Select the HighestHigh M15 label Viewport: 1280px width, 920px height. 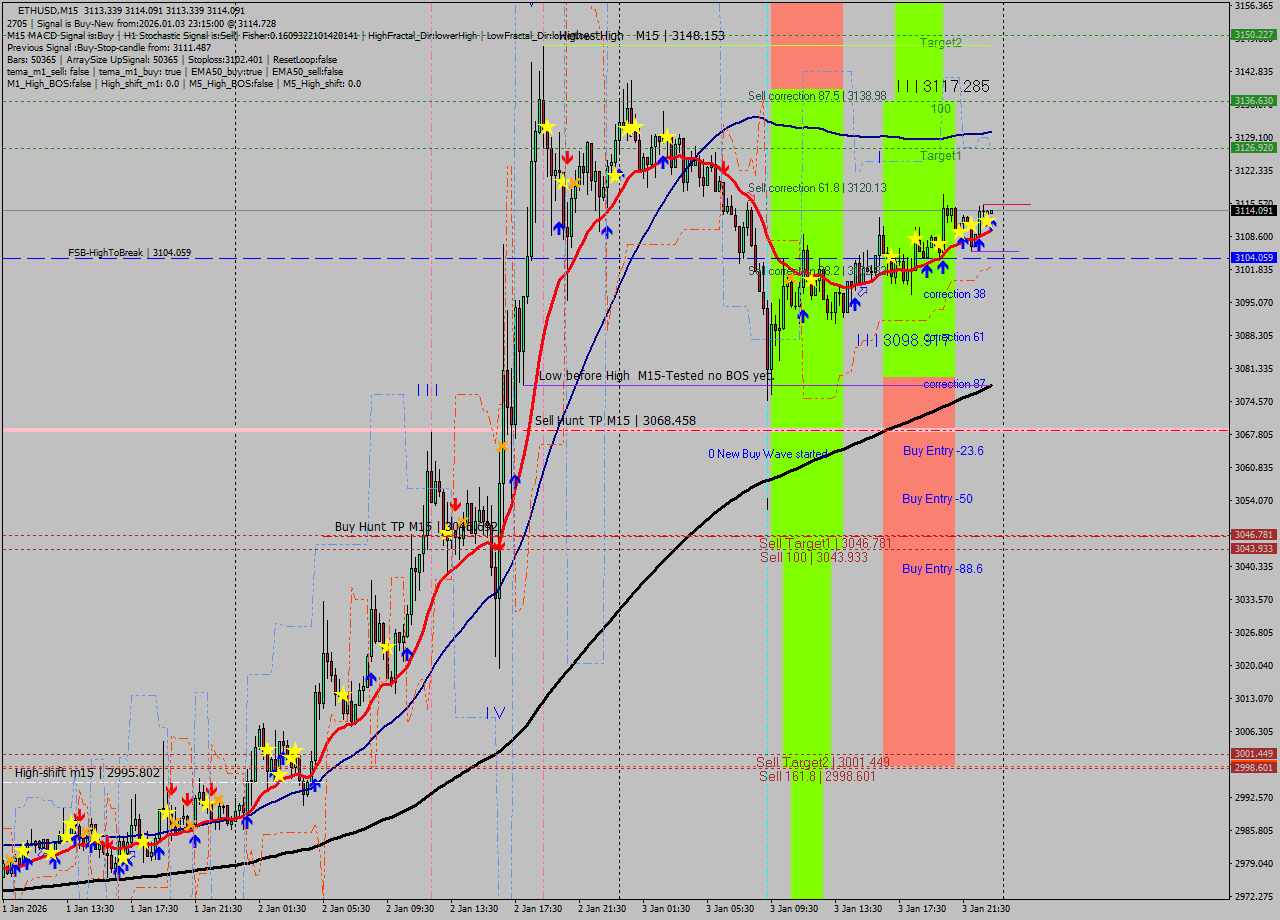[x=641, y=35]
